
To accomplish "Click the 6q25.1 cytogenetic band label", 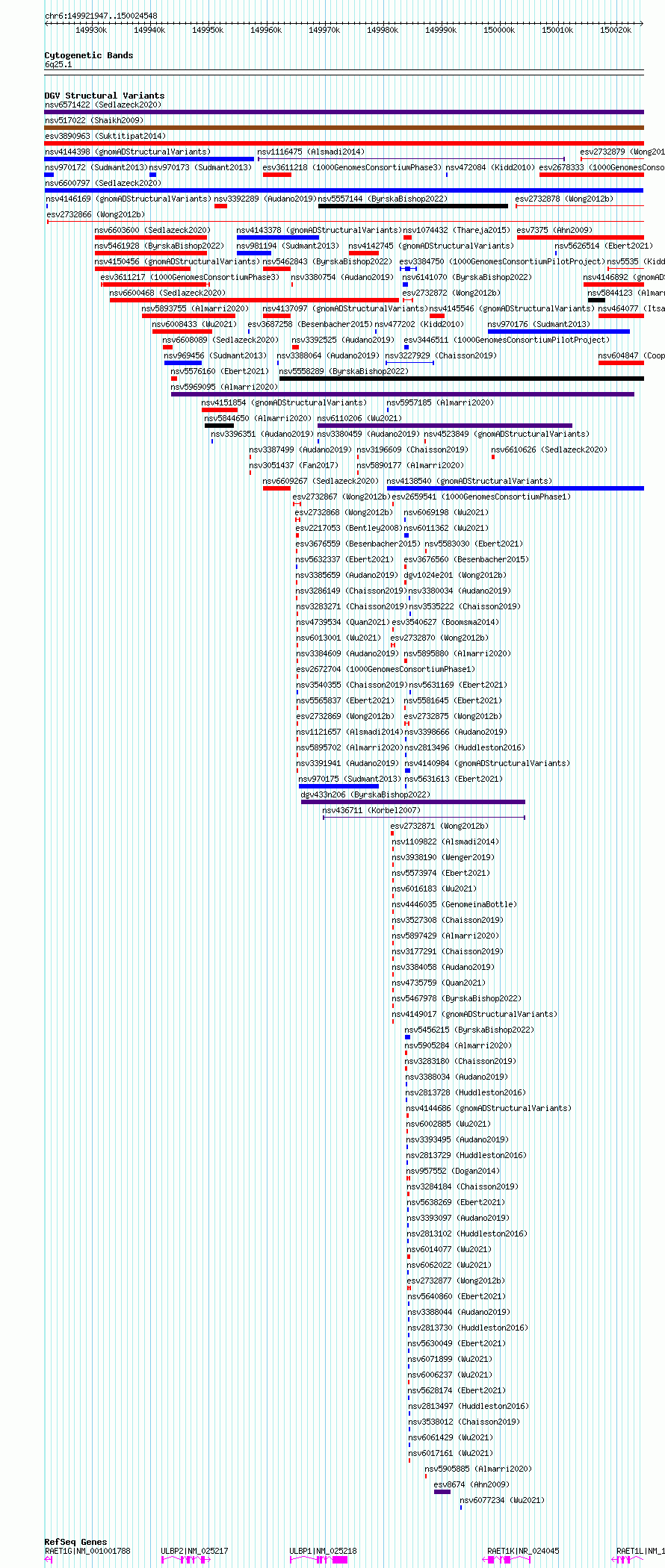I will pos(58,65).
